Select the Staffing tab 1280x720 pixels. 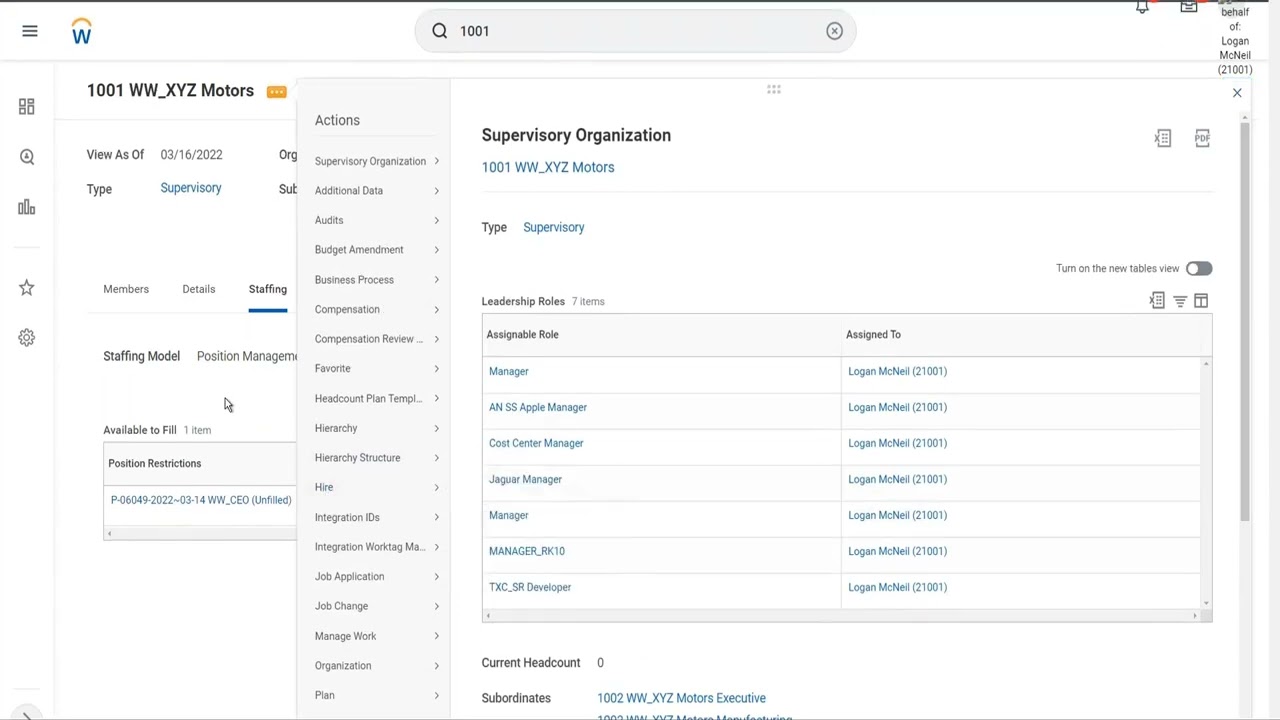tap(267, 289)
